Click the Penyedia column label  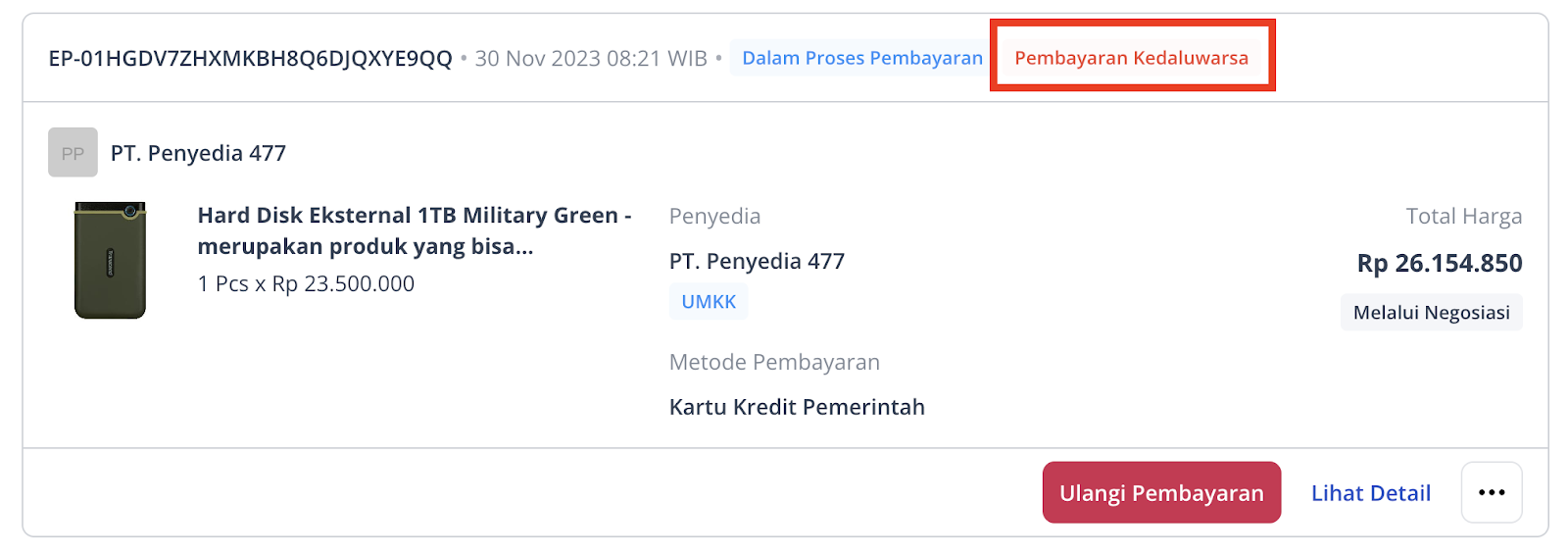(714, 216)
